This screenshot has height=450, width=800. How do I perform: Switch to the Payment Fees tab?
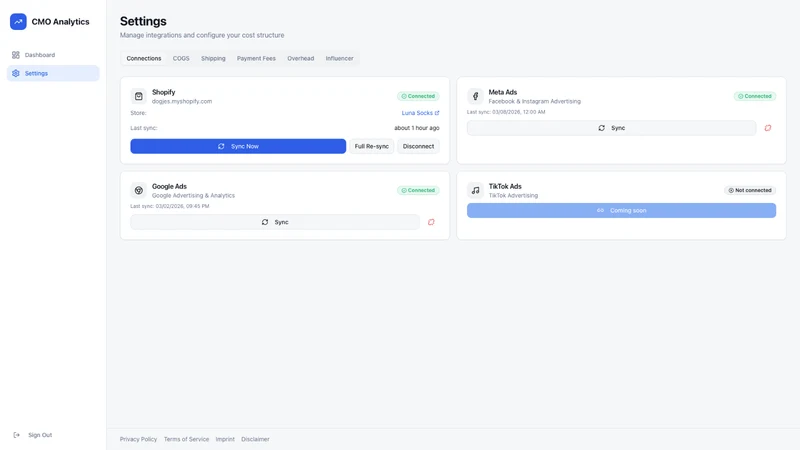pyautogui.click(x=256, y=59)
